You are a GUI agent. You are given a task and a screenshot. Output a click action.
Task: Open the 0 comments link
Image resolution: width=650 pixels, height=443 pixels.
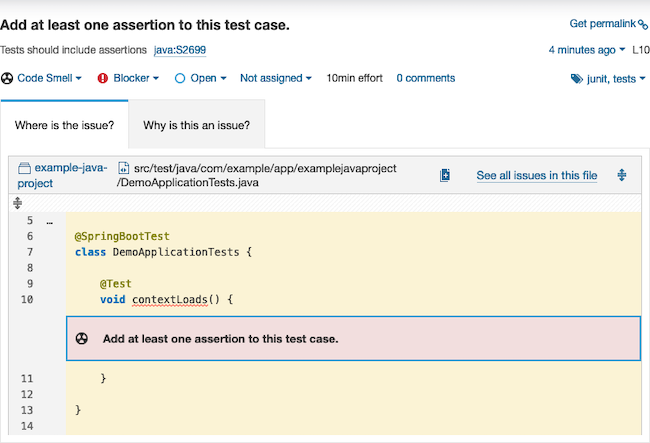(425, 78)
